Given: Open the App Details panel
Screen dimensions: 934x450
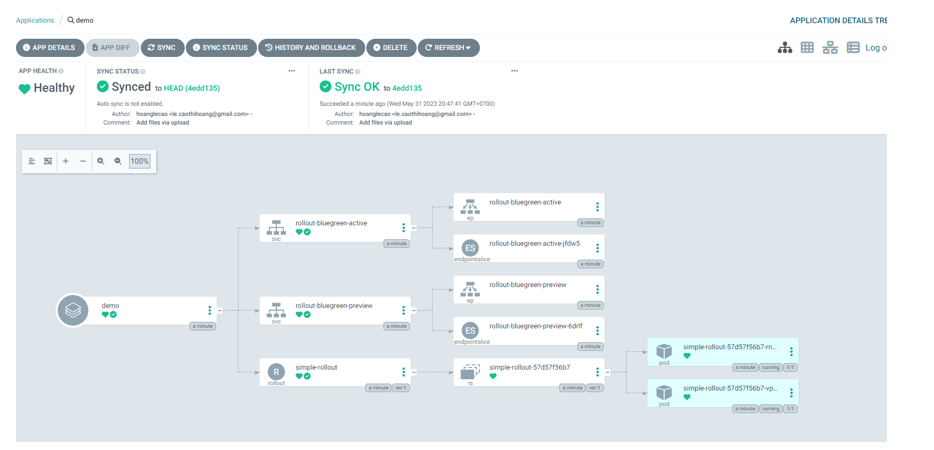Looking at the screenshot, I should pos(49,48).
